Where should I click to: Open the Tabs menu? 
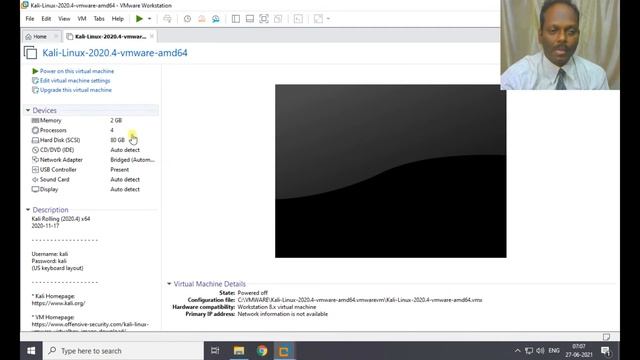point(99,19)
